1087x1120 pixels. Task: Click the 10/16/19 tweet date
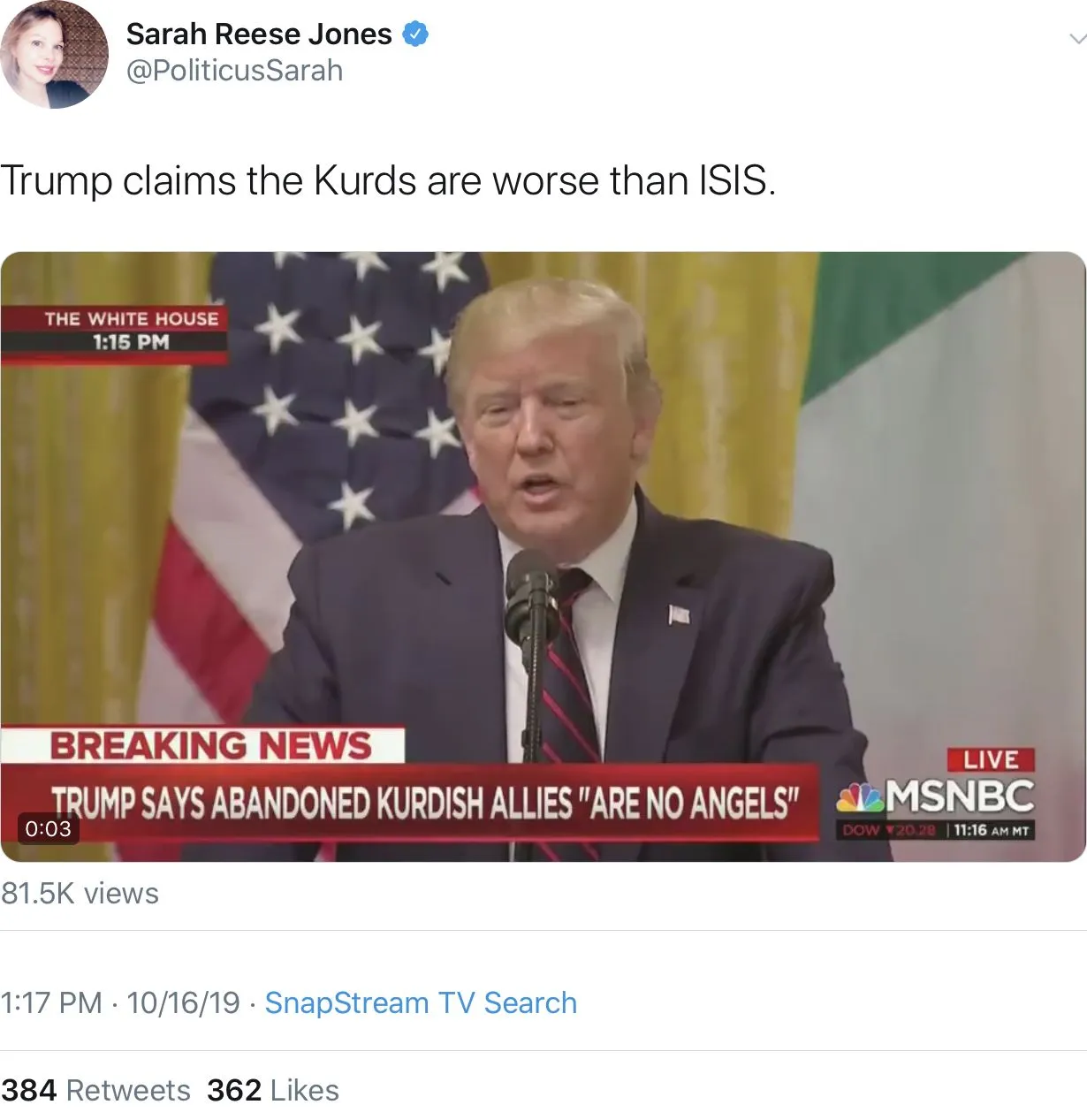click(183, 1002)
